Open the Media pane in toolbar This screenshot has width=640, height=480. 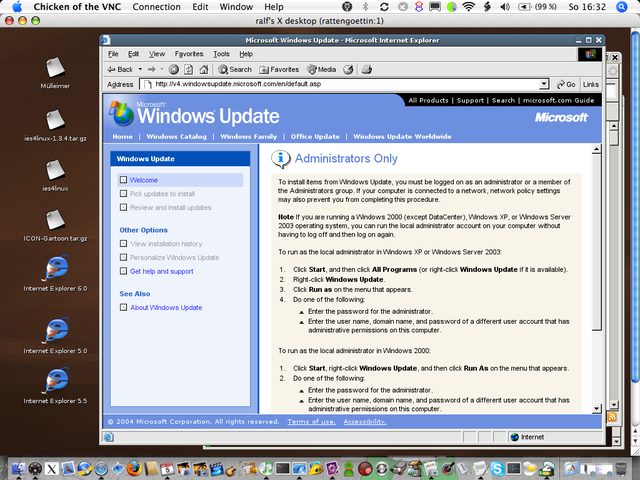tap(322, 69)
